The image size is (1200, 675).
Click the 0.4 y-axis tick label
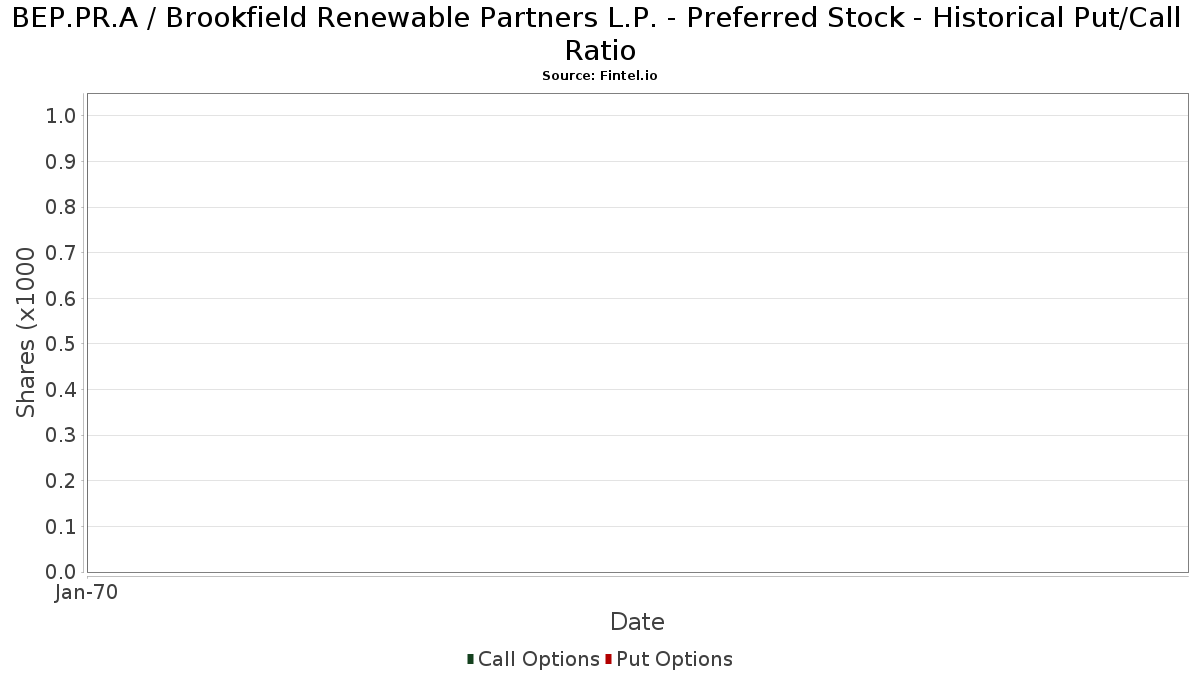(x=61, y=390)
